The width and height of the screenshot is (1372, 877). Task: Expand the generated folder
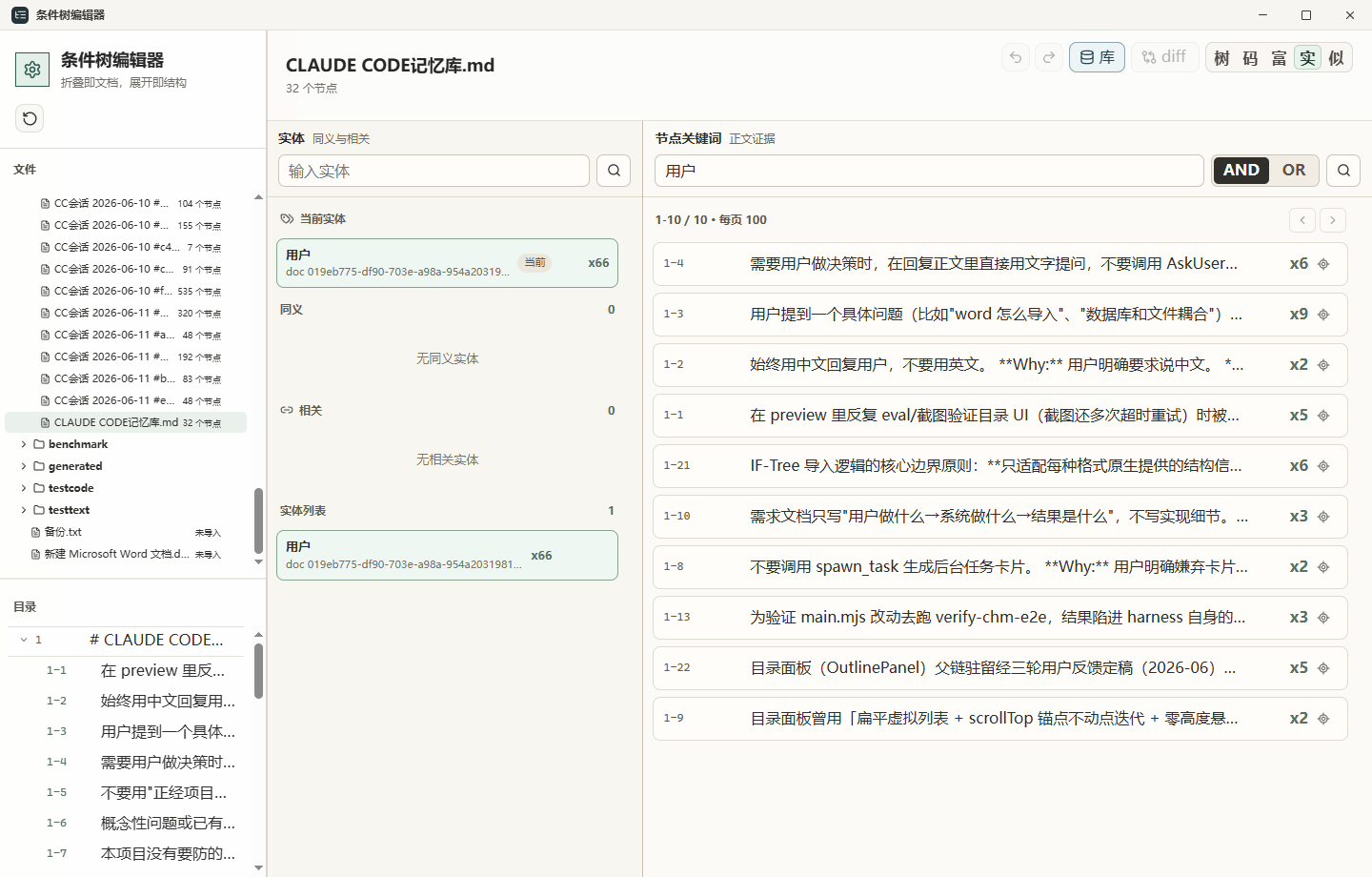(x=24, y=466)
